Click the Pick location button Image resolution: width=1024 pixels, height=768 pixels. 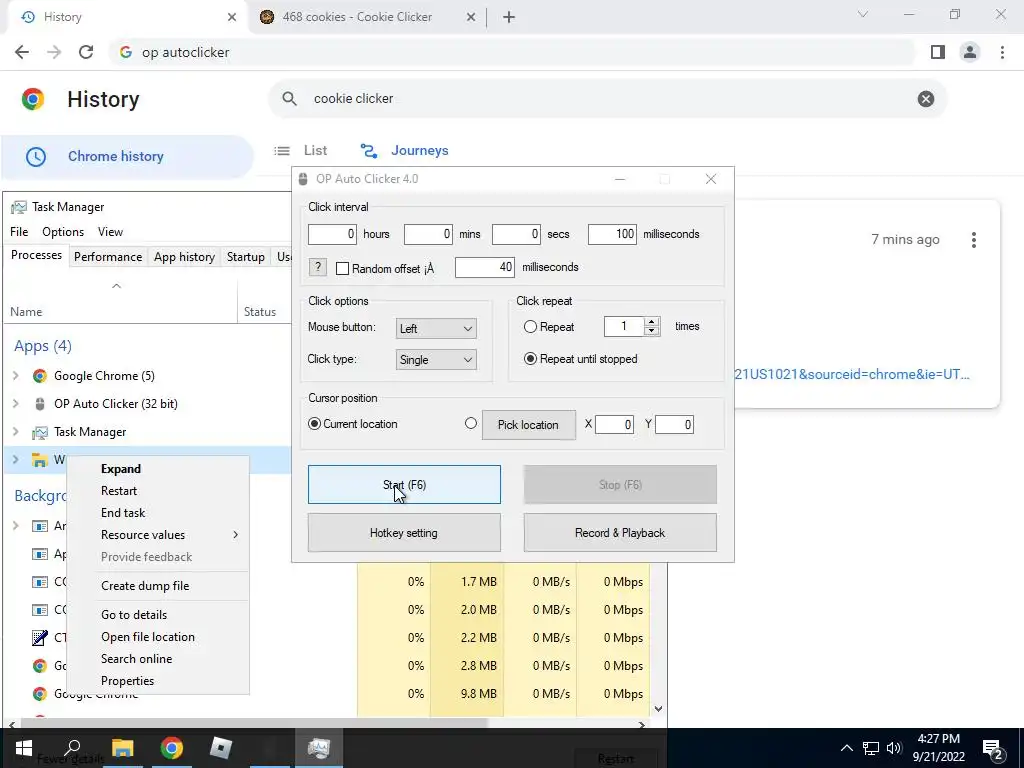pos(528,425)
